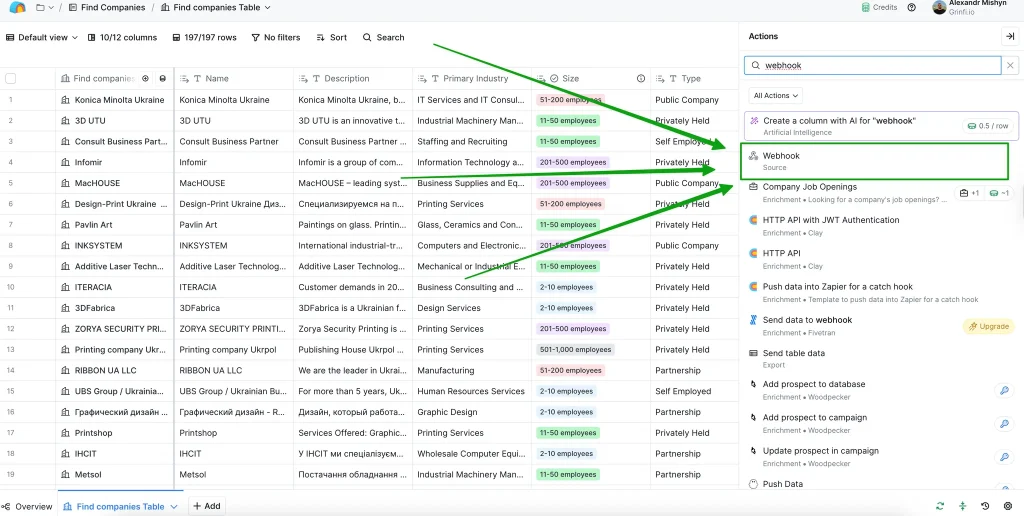Click the settings gear in bottom bar
The height and width of the screenshot is (516, 1024).
click(1007, 506)
